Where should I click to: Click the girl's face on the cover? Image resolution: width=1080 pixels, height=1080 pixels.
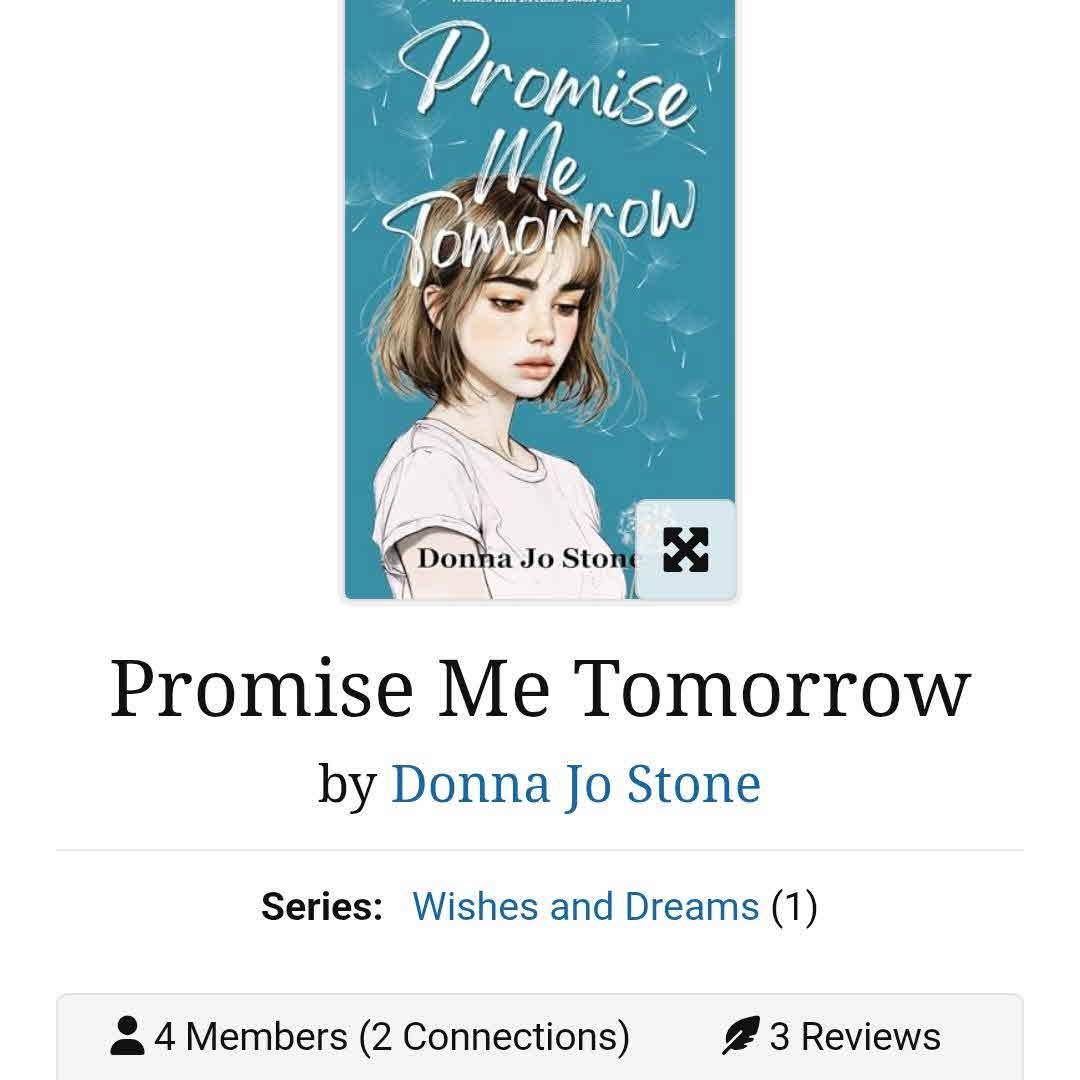537,324
